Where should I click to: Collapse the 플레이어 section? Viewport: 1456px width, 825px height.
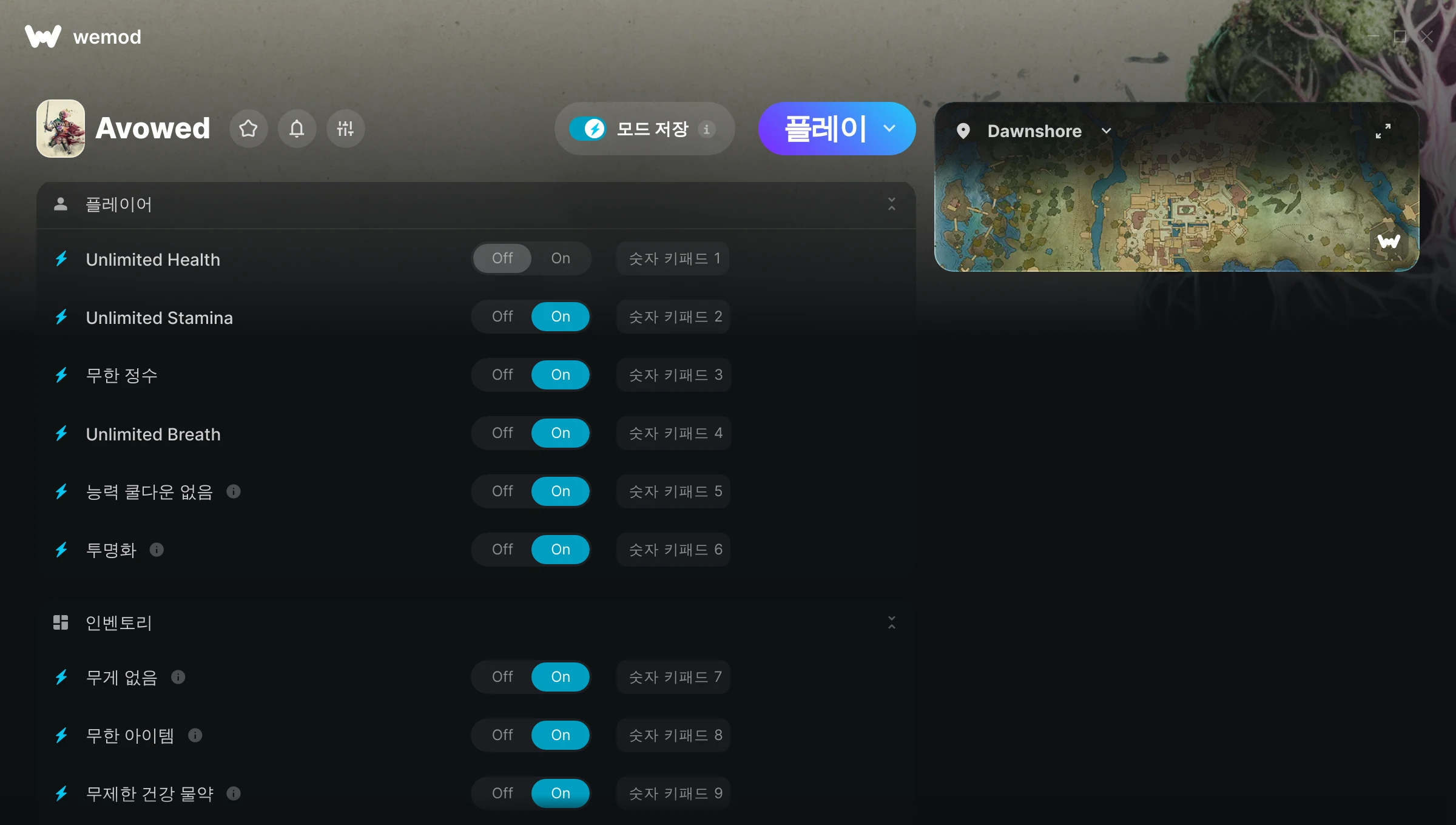pos(891,204)
